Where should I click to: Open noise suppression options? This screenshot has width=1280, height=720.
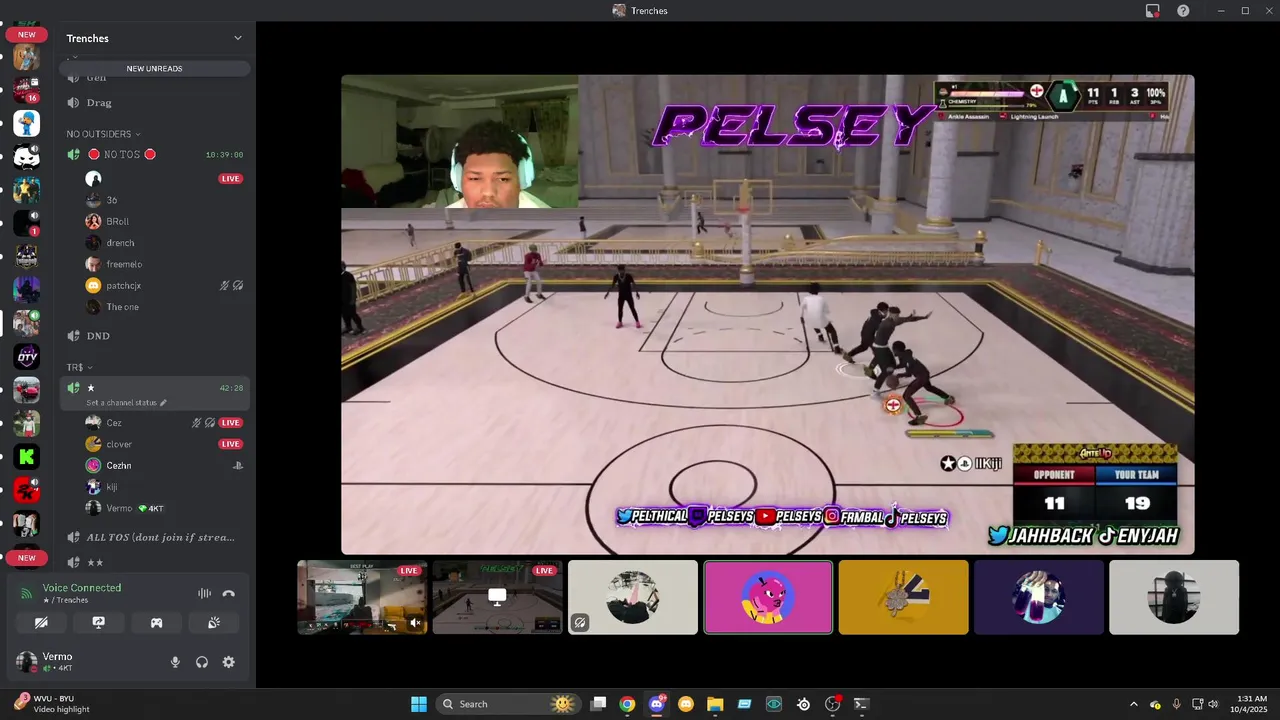coord(204,593)
